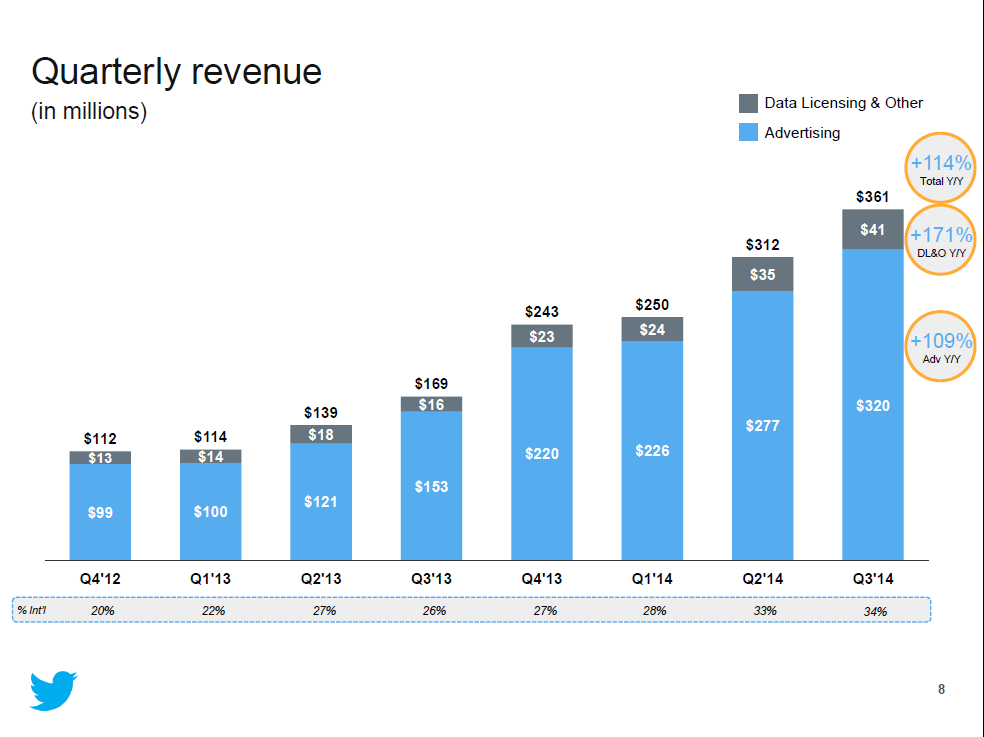
Task: Click the % Int'l row label
Action: [x=33, y=610]
